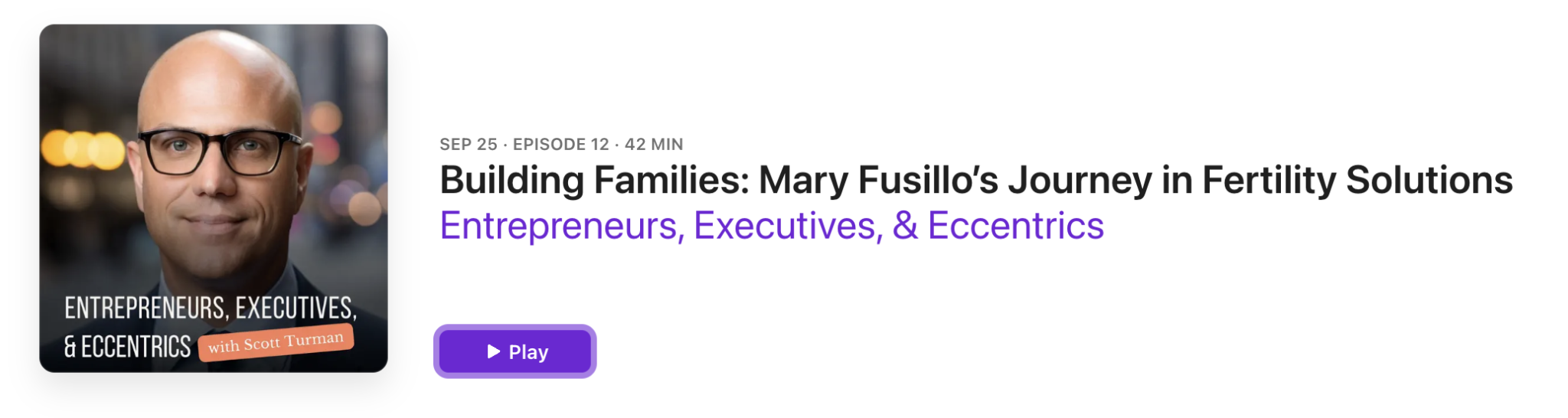
Task: Click the purple Play button
Action: (x=514, y=351)
